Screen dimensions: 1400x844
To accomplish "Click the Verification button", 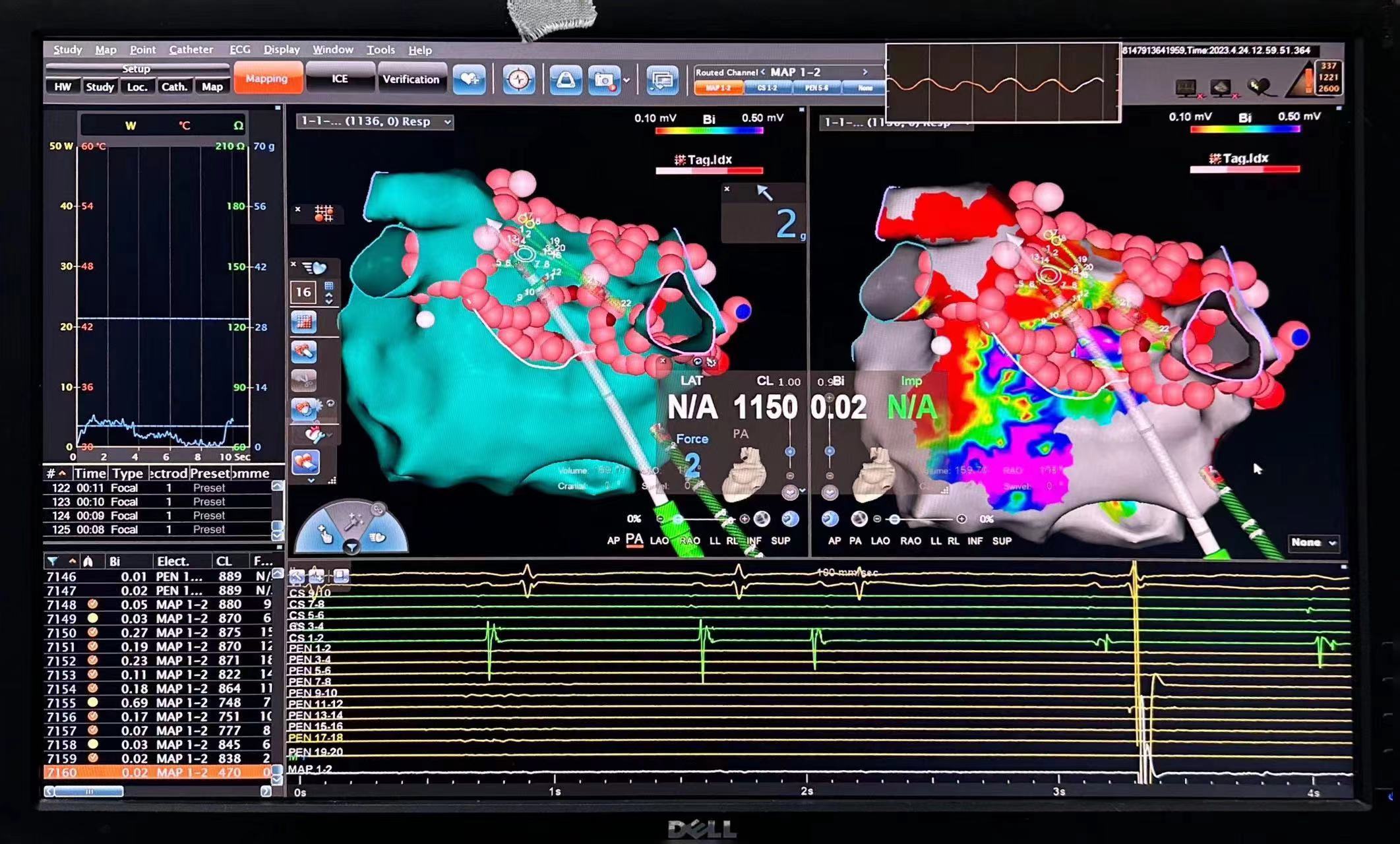I will [x=411, y=79].
